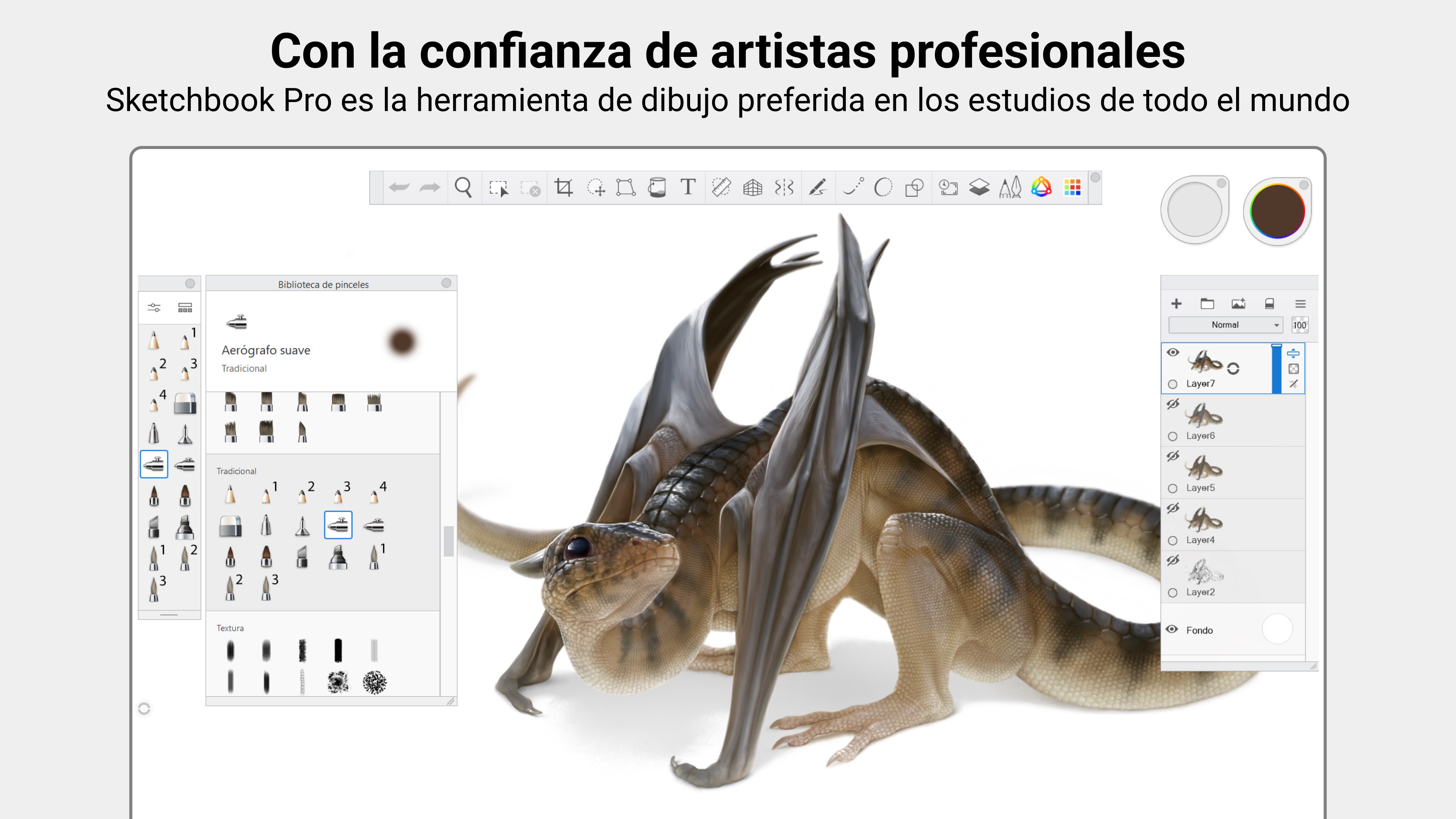Activate the Quick Transform lasso tool
The image size is (1456, 819).
coord(596,187)
